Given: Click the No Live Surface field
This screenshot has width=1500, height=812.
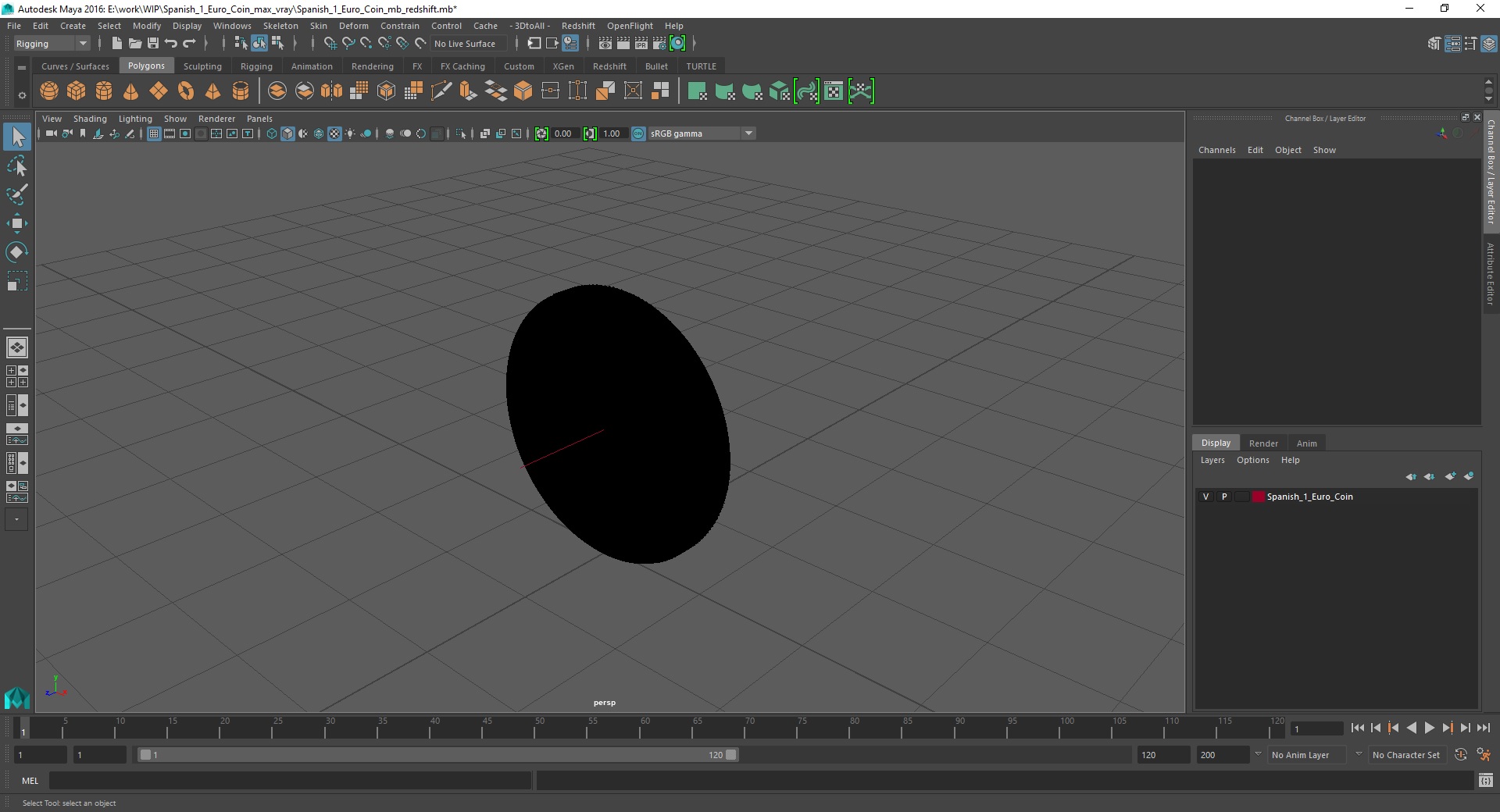Looking at the screenshot, I should (469, 44).
